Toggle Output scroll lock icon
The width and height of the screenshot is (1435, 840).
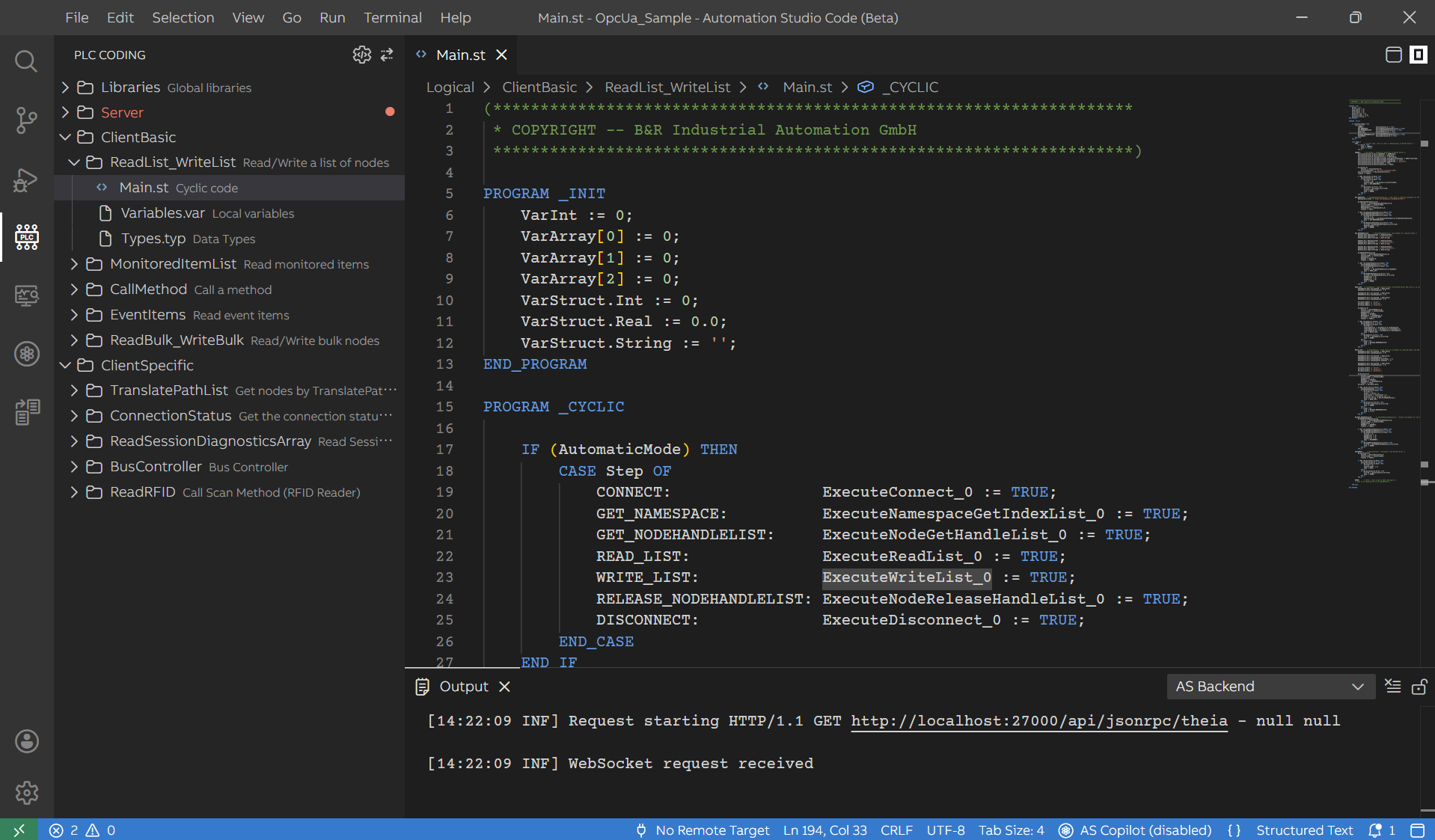(x=1419, y=686)
